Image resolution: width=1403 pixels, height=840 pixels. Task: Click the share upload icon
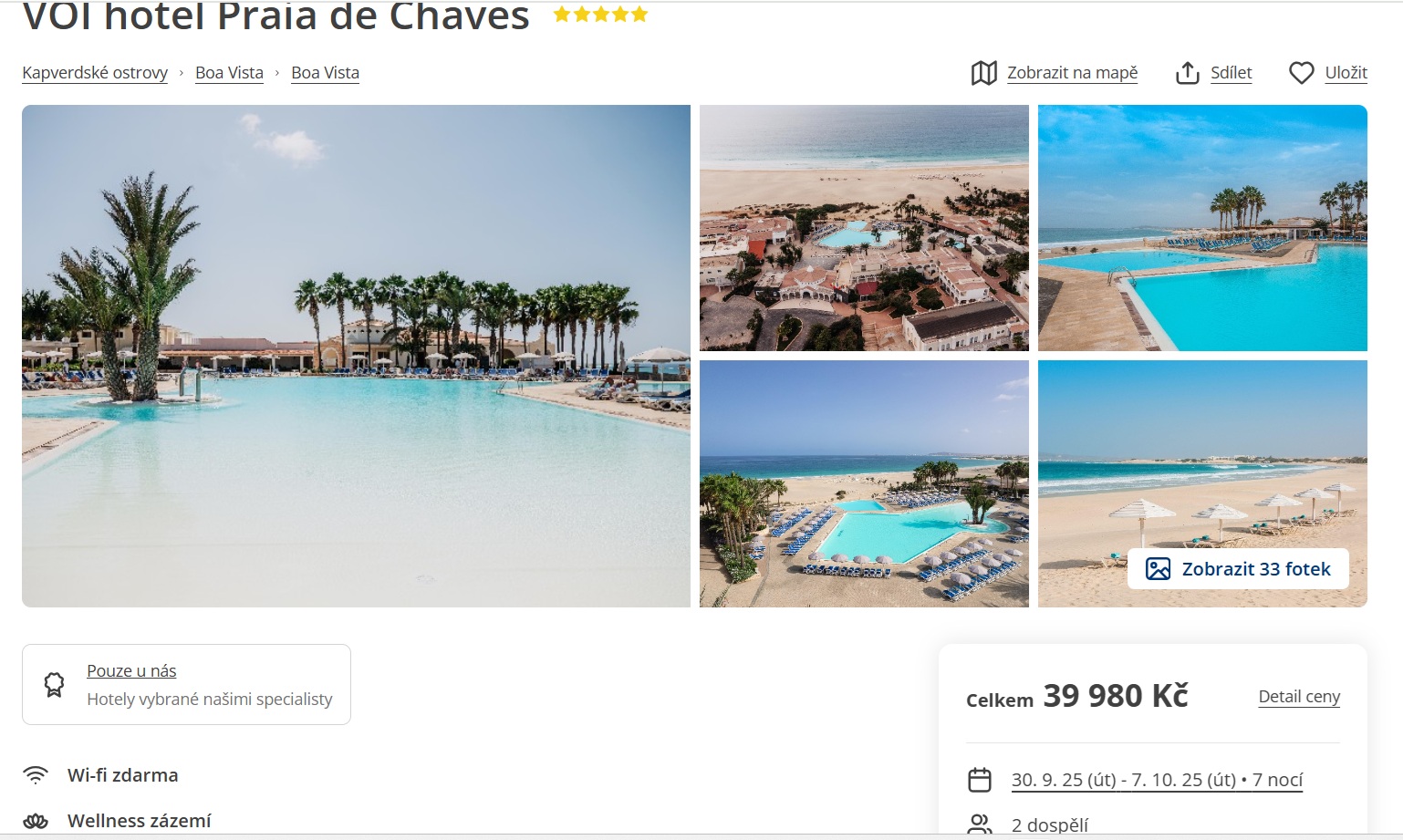point(1187,73)
